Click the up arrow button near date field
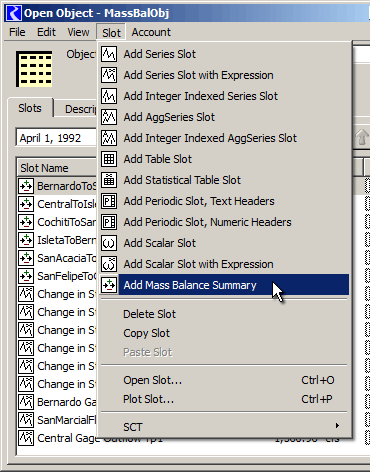This screenshot has height=472, width=370. tap(362, 137)
